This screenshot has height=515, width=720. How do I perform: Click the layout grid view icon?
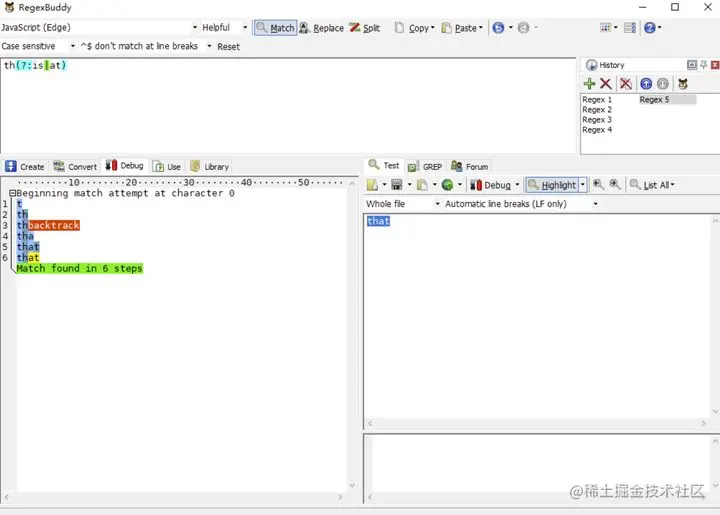pyautogui.click(x=606, y=28)
